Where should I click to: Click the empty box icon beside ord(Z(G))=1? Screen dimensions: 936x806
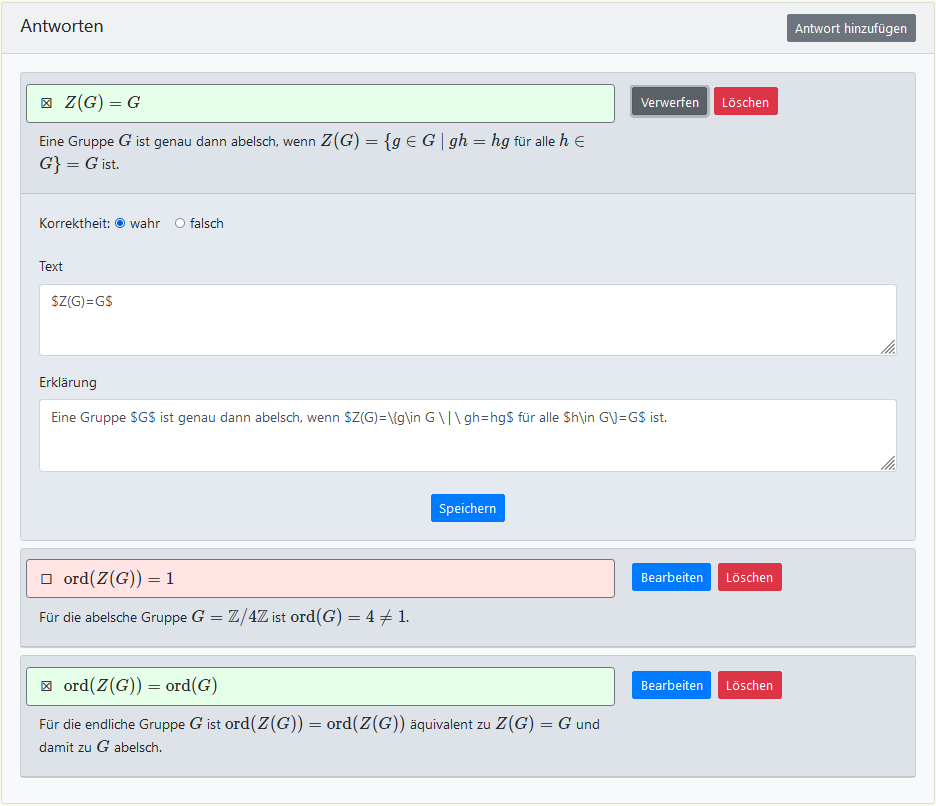point(46,579)
